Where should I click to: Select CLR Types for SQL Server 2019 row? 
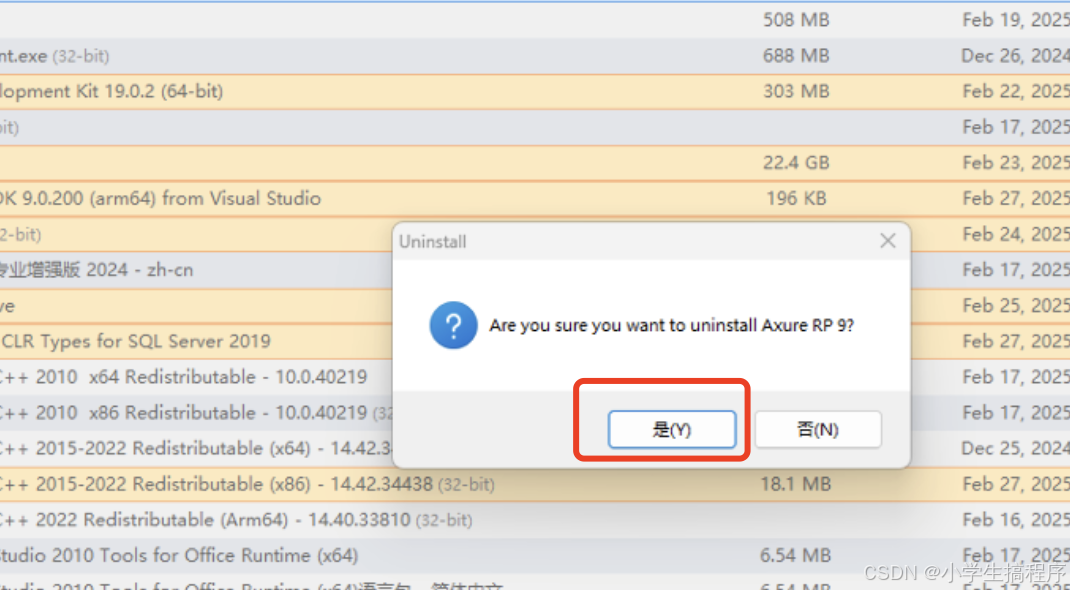[x=197, y=341]
